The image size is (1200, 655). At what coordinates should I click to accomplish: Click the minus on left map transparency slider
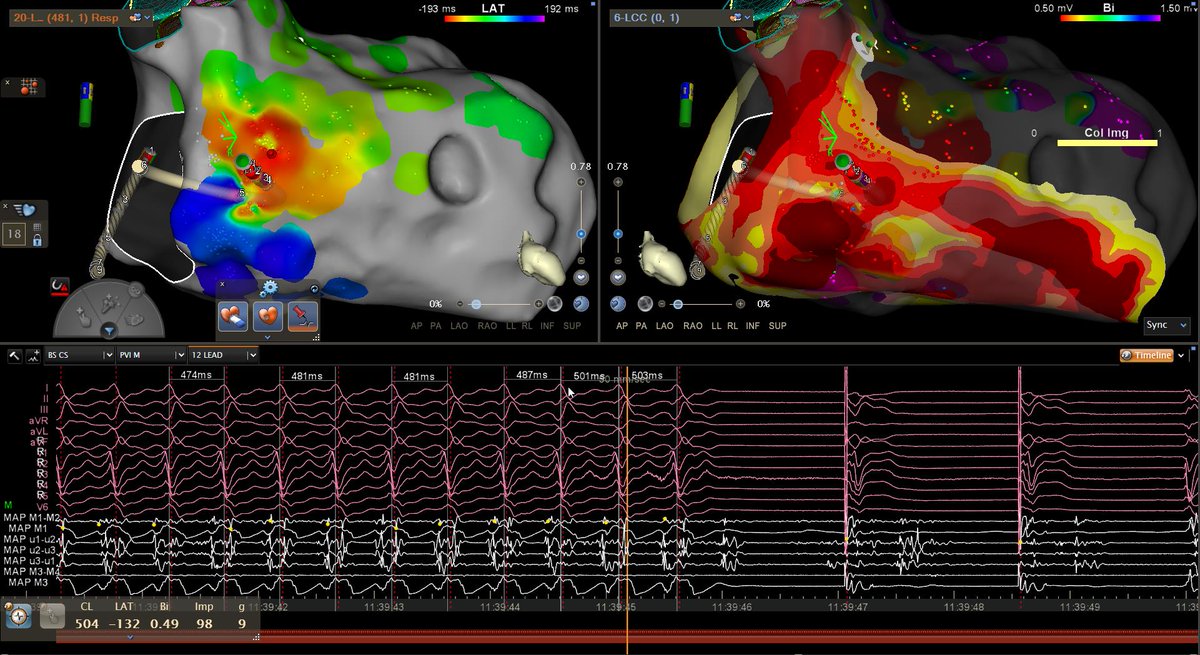462,304
